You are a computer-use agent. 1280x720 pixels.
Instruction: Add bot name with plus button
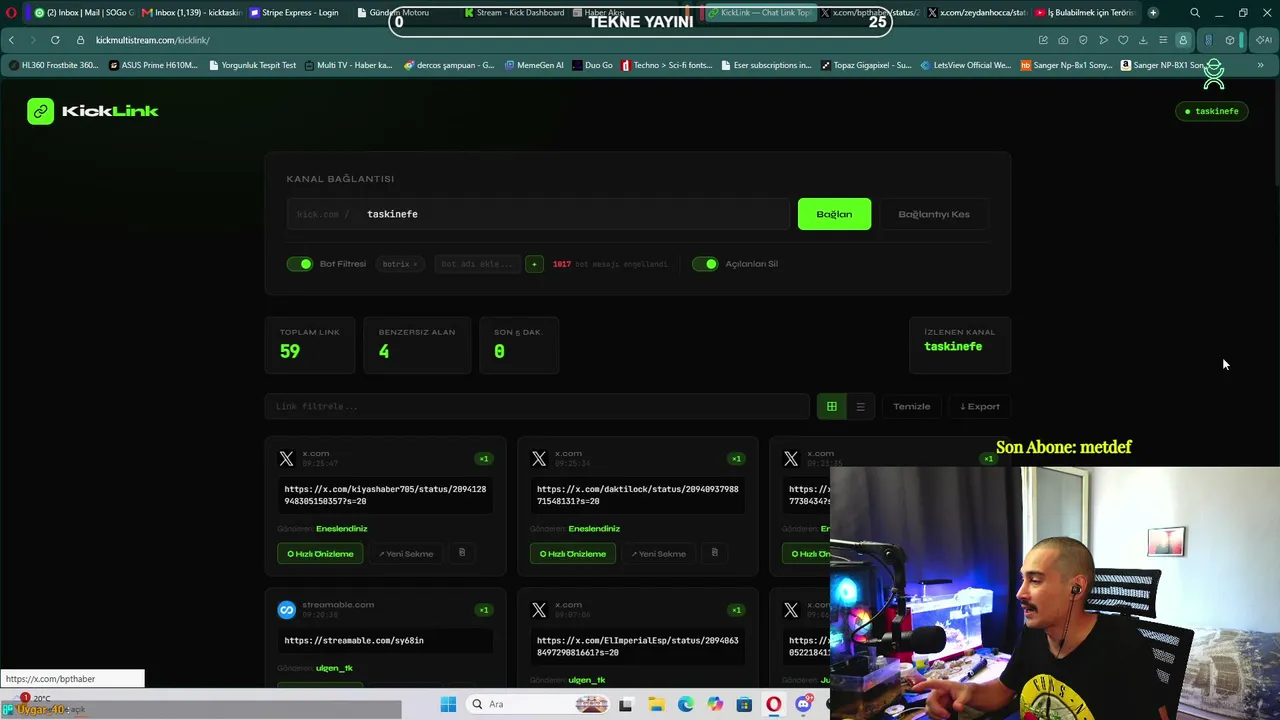pos(534,264)
